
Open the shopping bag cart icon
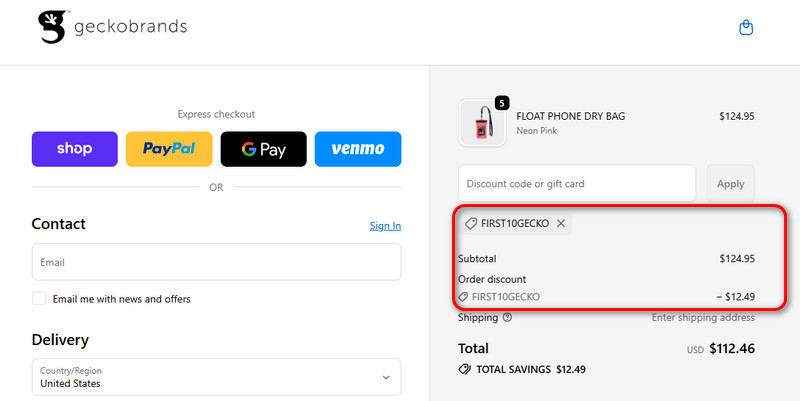tap(746, 28)
